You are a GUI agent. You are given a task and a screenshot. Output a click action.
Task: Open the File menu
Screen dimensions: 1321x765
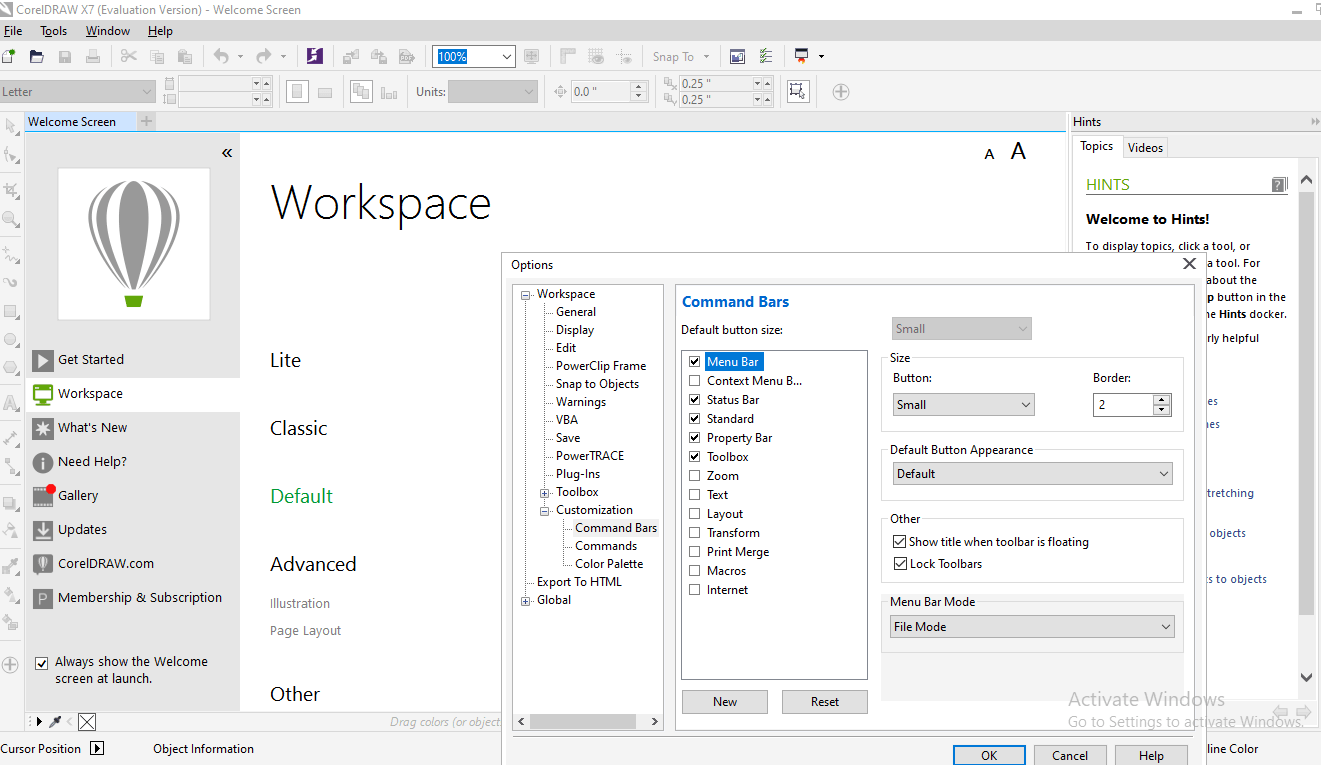pos(13,31)
